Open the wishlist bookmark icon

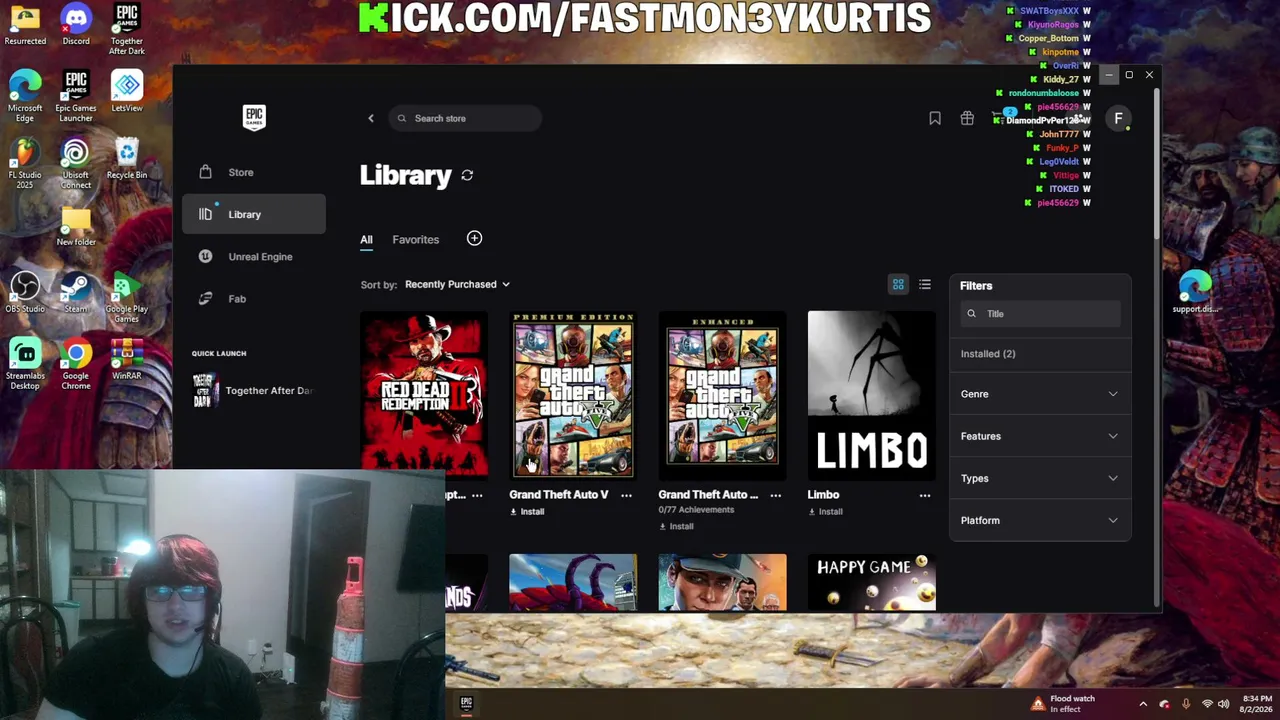(x=935, y=118)
